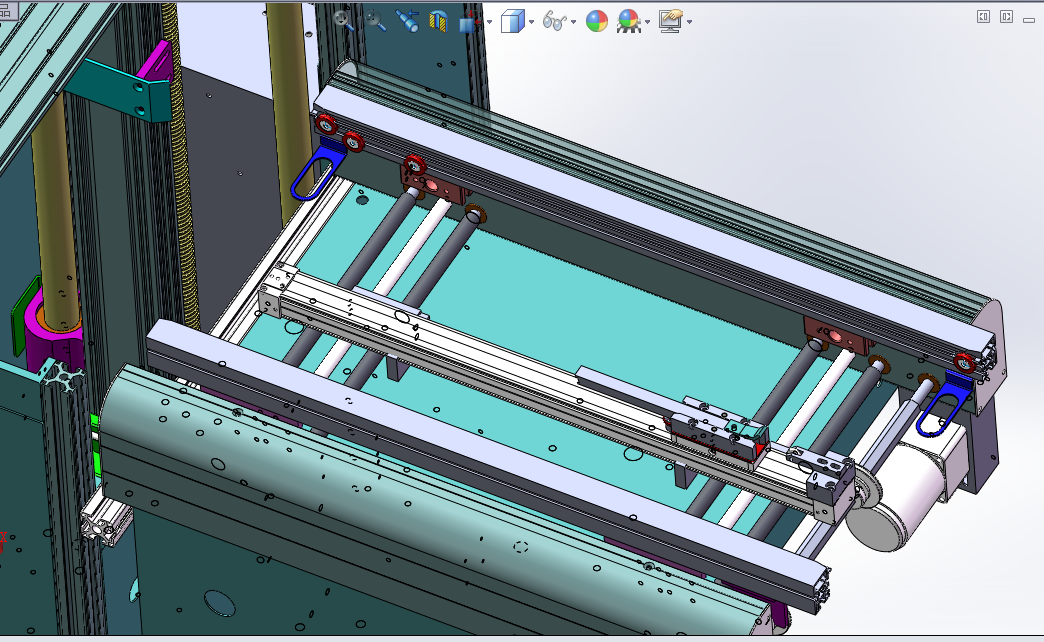
Task: Expand the Display Style dropdown arrow
Action: tap(531, 22)
